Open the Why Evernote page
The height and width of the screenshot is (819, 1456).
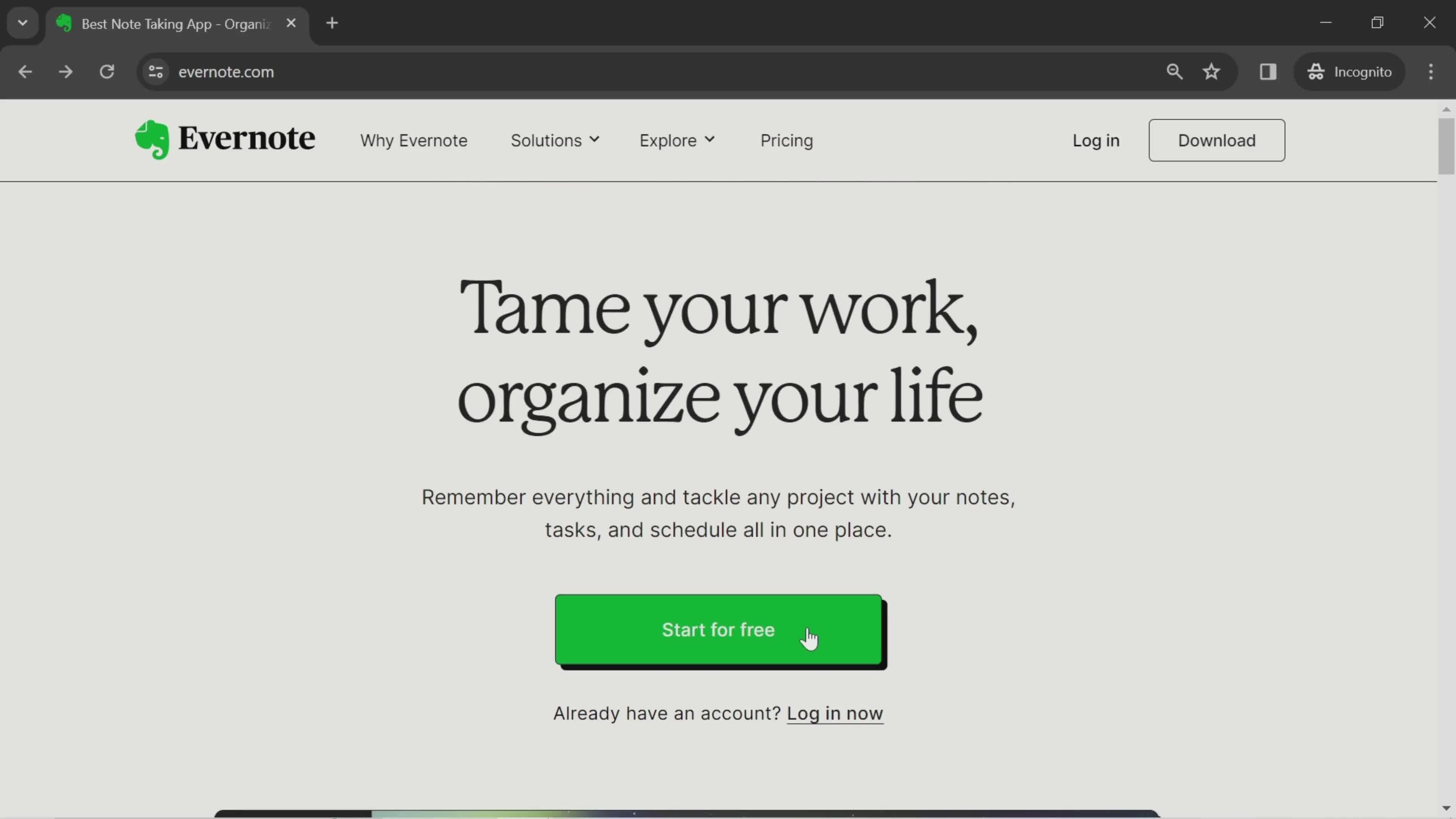(414, 140)
